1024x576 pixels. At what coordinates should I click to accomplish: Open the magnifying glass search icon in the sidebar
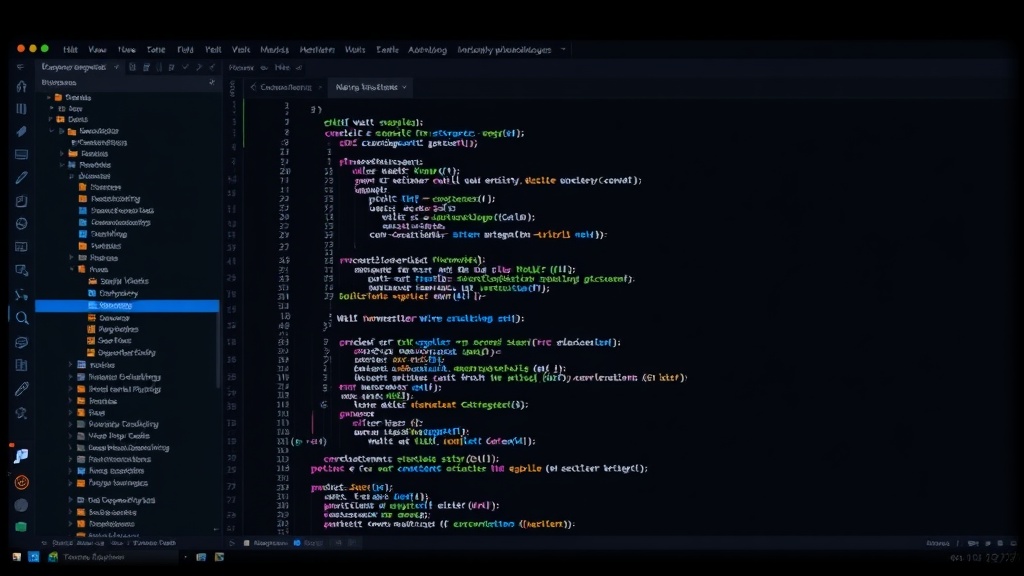(22, 318)
